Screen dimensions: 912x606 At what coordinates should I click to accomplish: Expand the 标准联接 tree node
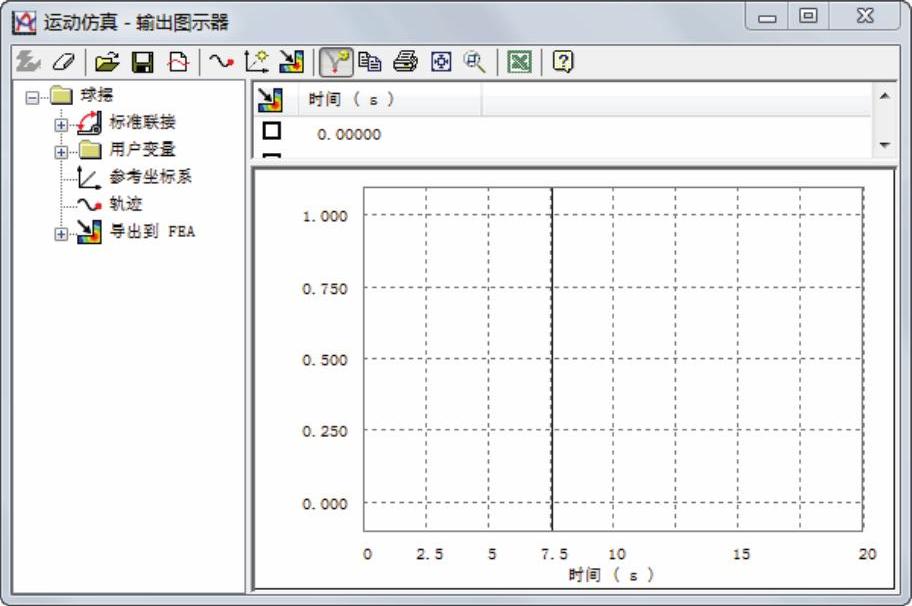(60, 125)
